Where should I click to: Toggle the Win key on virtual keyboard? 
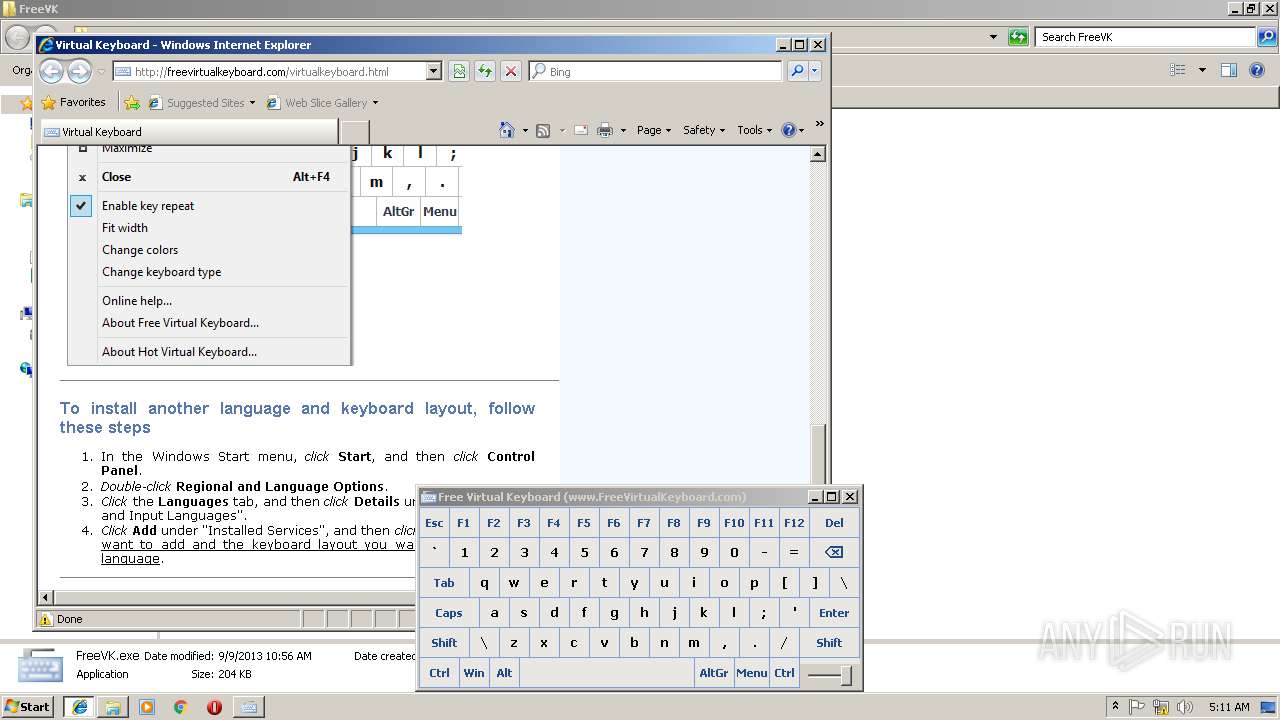474,673
